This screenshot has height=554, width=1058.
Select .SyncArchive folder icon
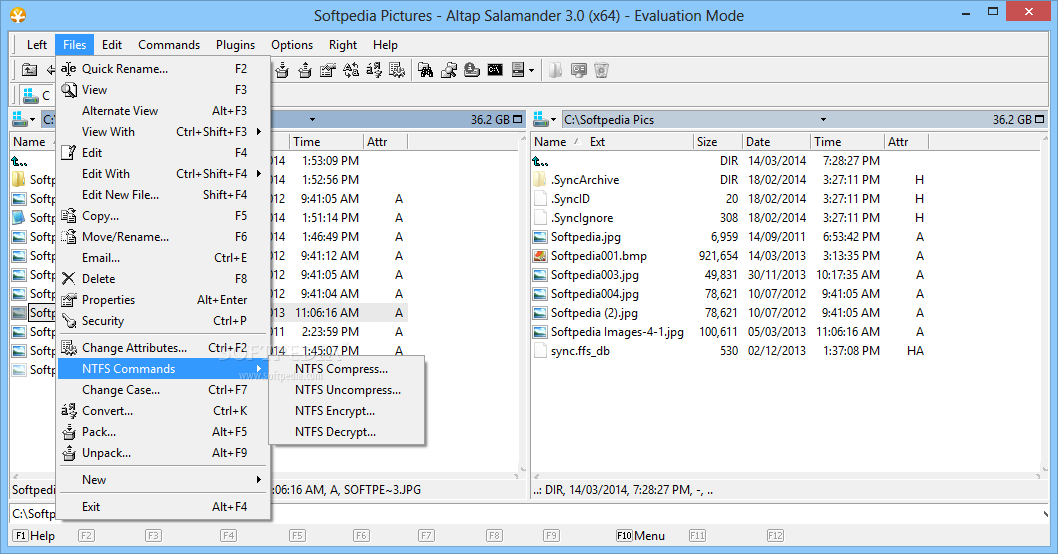pyautogui.click(x=540, y=179)
